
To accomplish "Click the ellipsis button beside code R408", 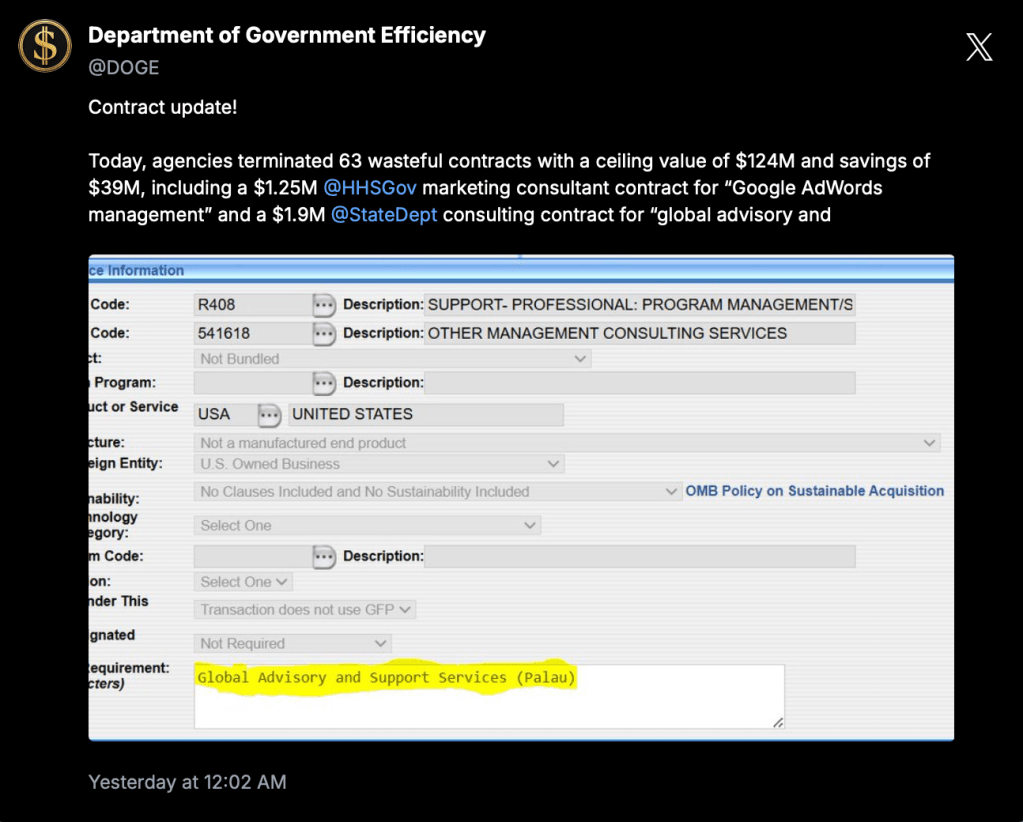I will 323,305.
